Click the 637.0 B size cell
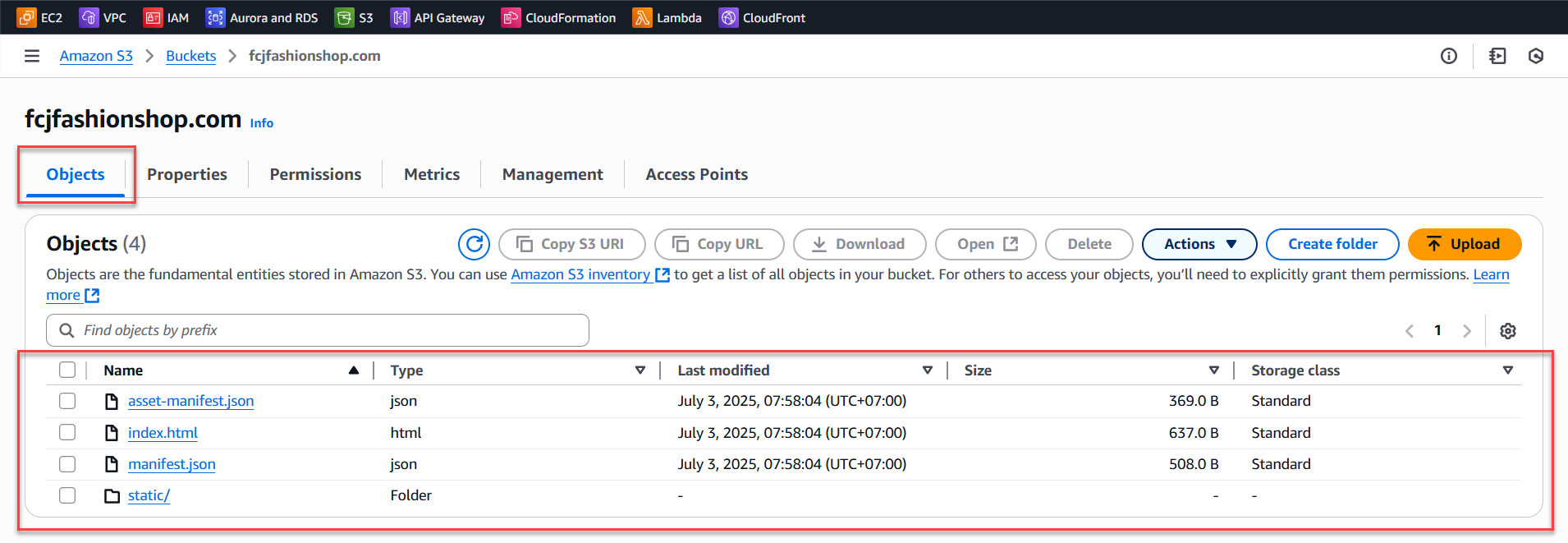The height and width of the screenshot is (543, 1568). (x=1194, y=433)
